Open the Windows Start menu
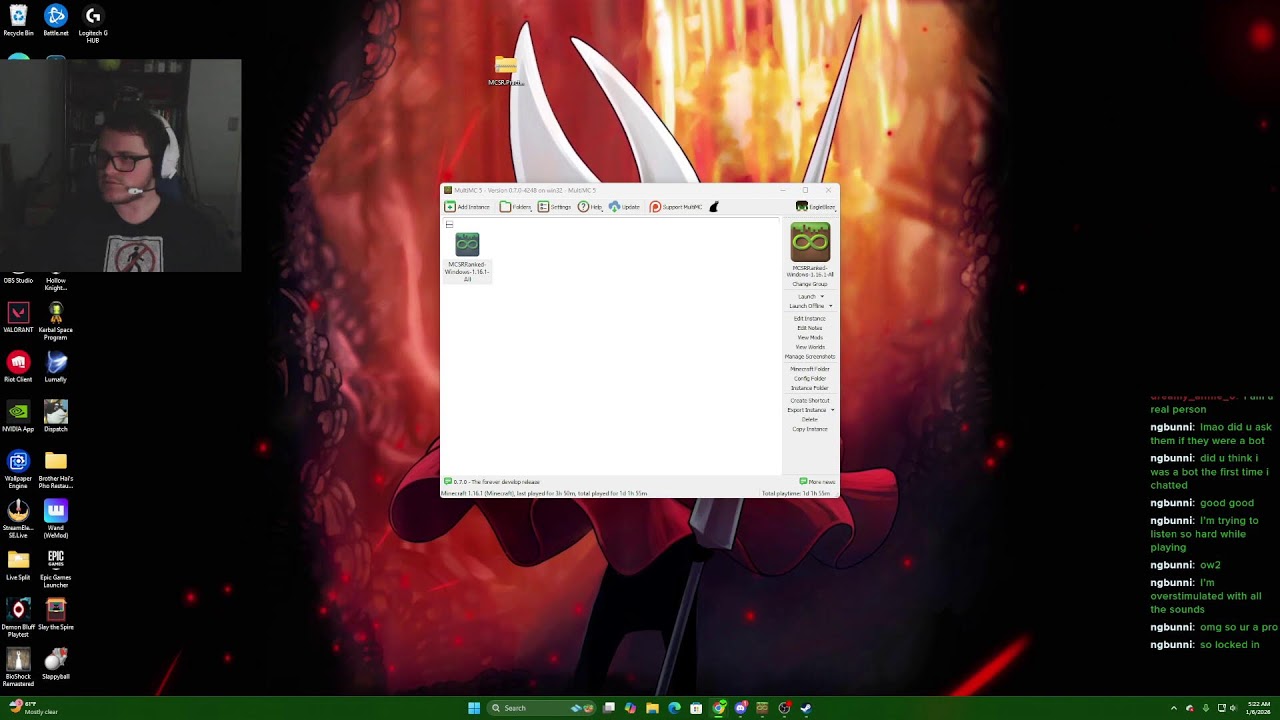 [x=474, y=708]
